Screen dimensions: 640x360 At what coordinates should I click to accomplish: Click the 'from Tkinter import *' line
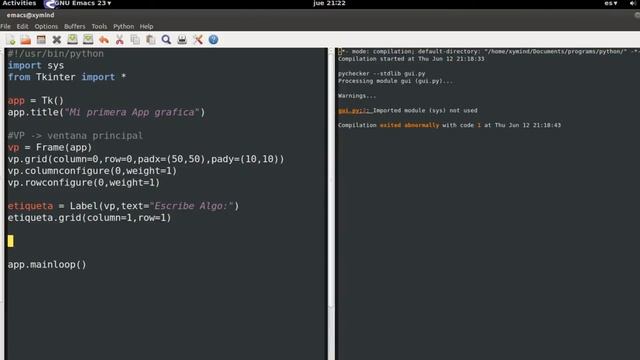pyautogui.click(x=67, y=77)
